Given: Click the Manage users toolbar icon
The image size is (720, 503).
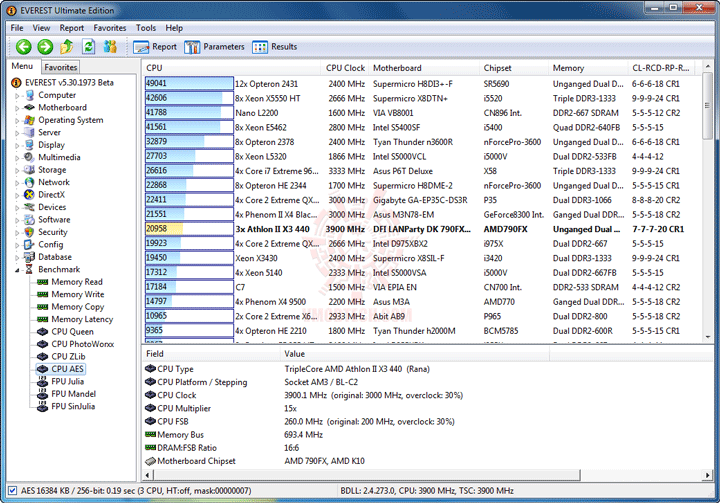Looking at the screenshot, I should coord(110,46).
